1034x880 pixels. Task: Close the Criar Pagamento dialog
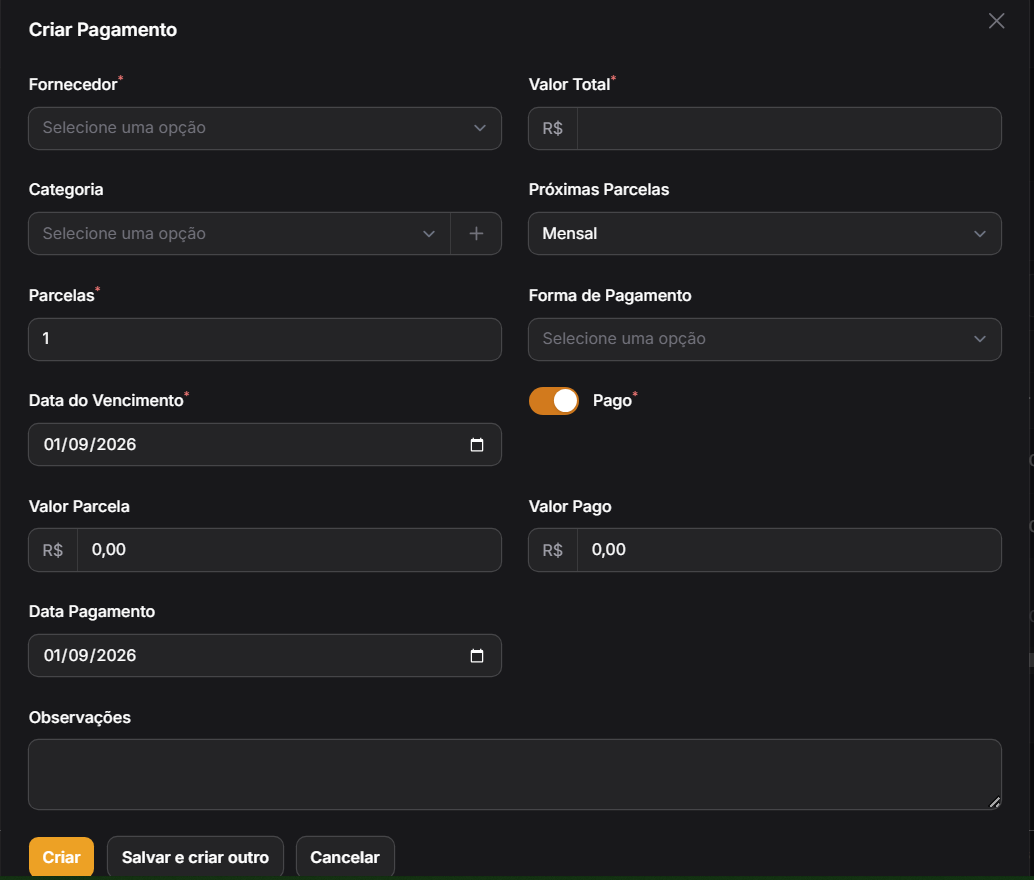(x=996, y=21)
